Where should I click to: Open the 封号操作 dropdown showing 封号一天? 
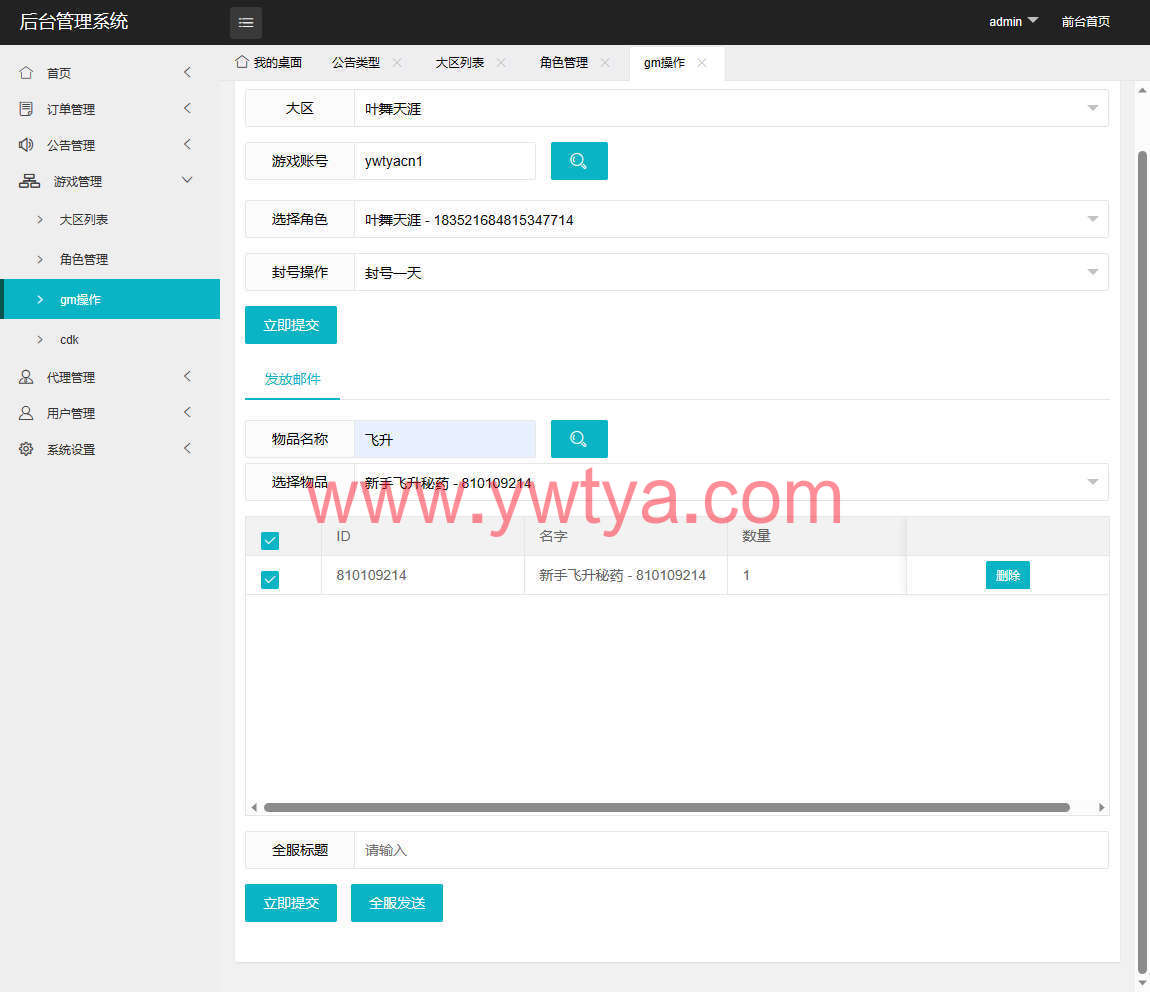[731, 272]
